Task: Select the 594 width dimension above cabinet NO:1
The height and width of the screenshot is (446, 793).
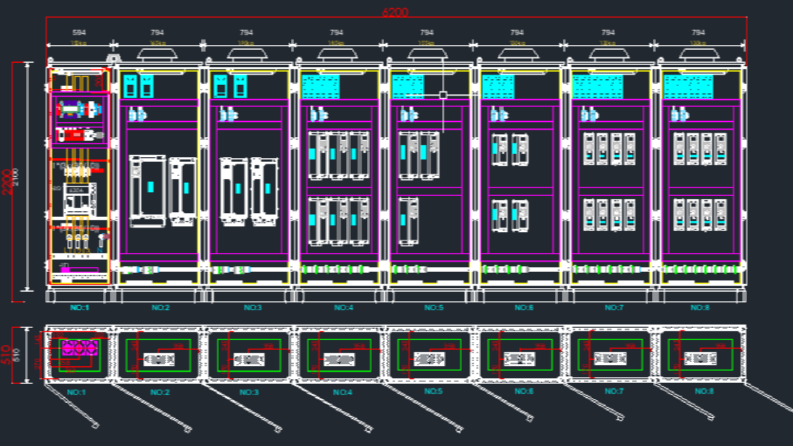Action: 79,32
